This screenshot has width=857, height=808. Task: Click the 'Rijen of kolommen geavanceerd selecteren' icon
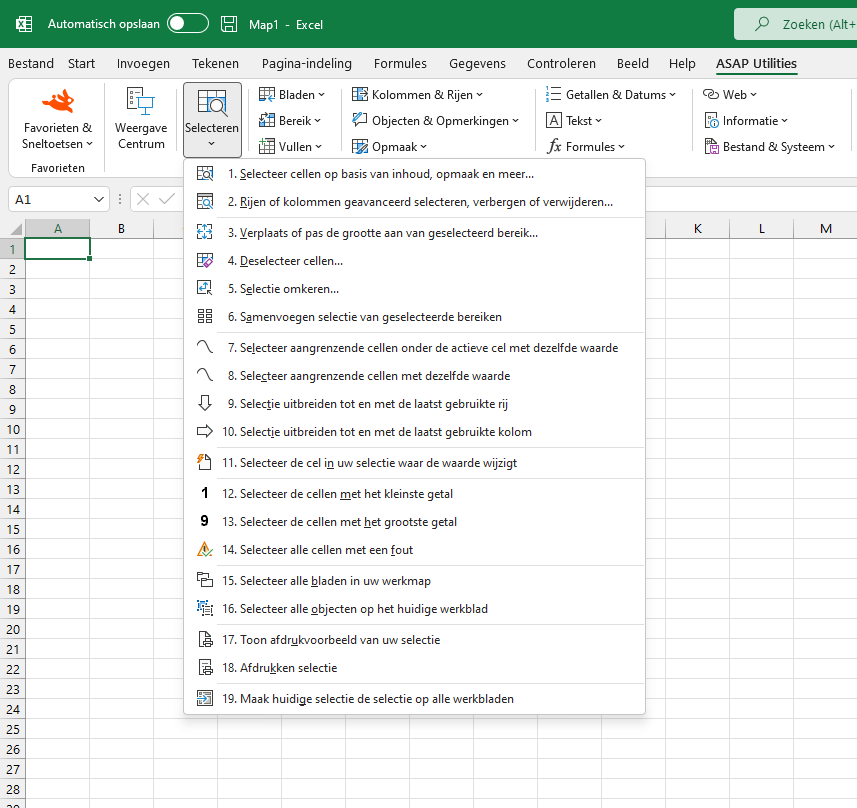click(205, 202)
